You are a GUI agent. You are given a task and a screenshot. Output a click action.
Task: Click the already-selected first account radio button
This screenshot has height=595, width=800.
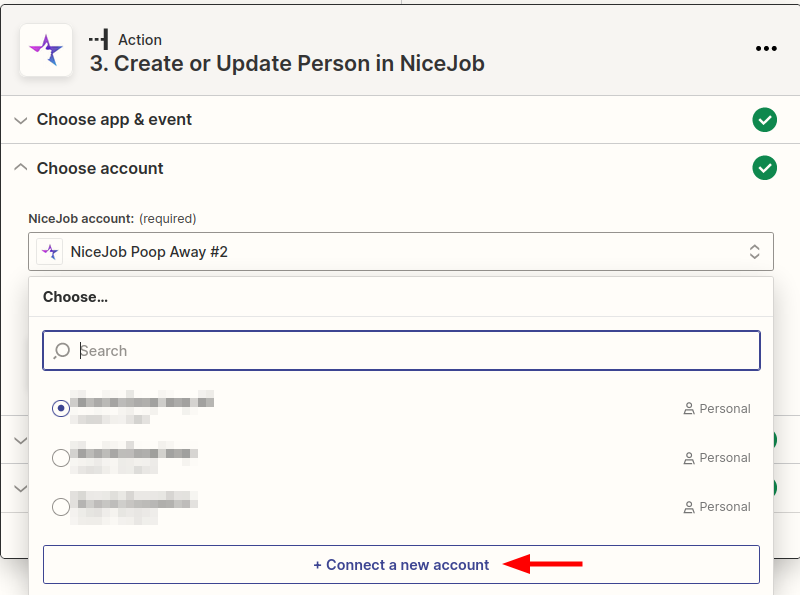pos(60,408)
